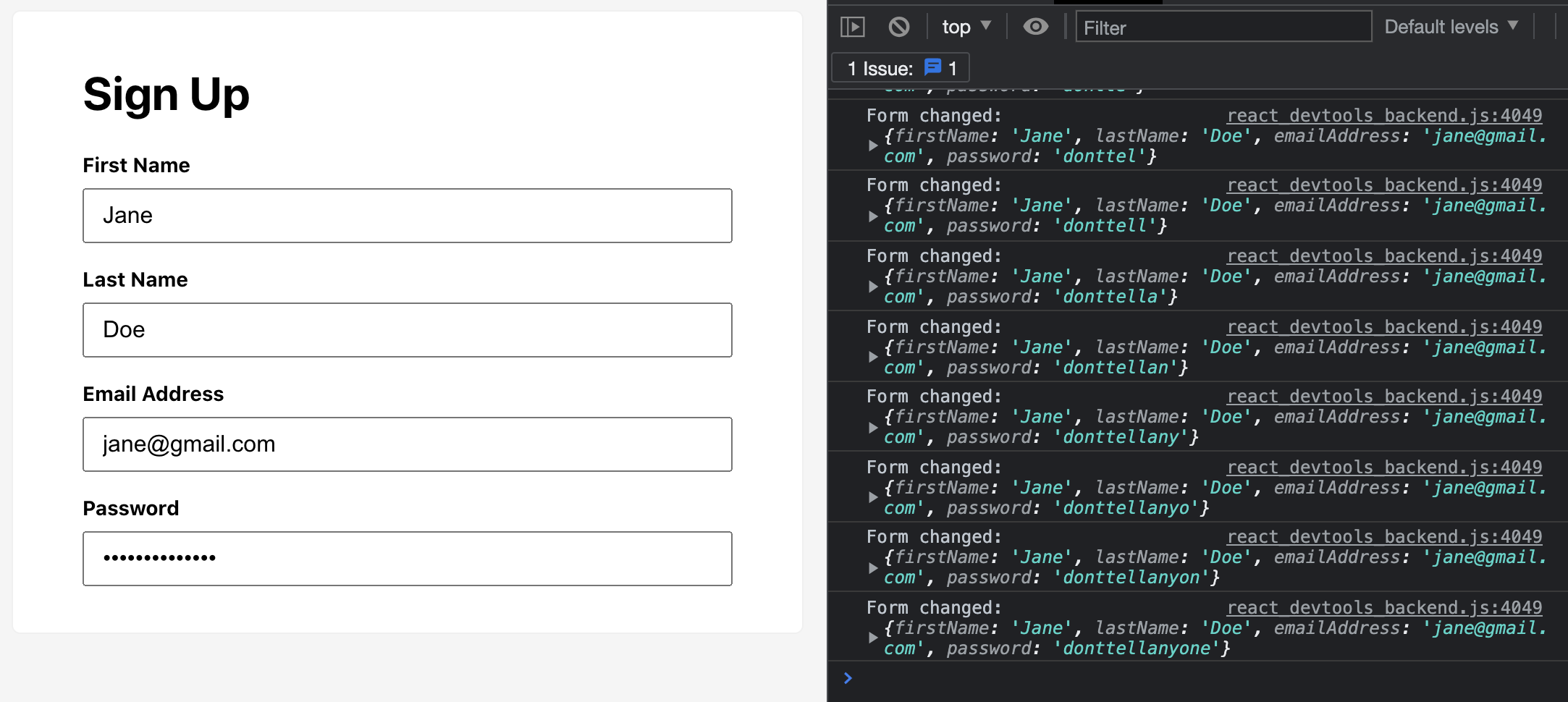Viewport: 1568px width, 702px height.
Task: Click the Password input field
Action: (x=407, y=559)
